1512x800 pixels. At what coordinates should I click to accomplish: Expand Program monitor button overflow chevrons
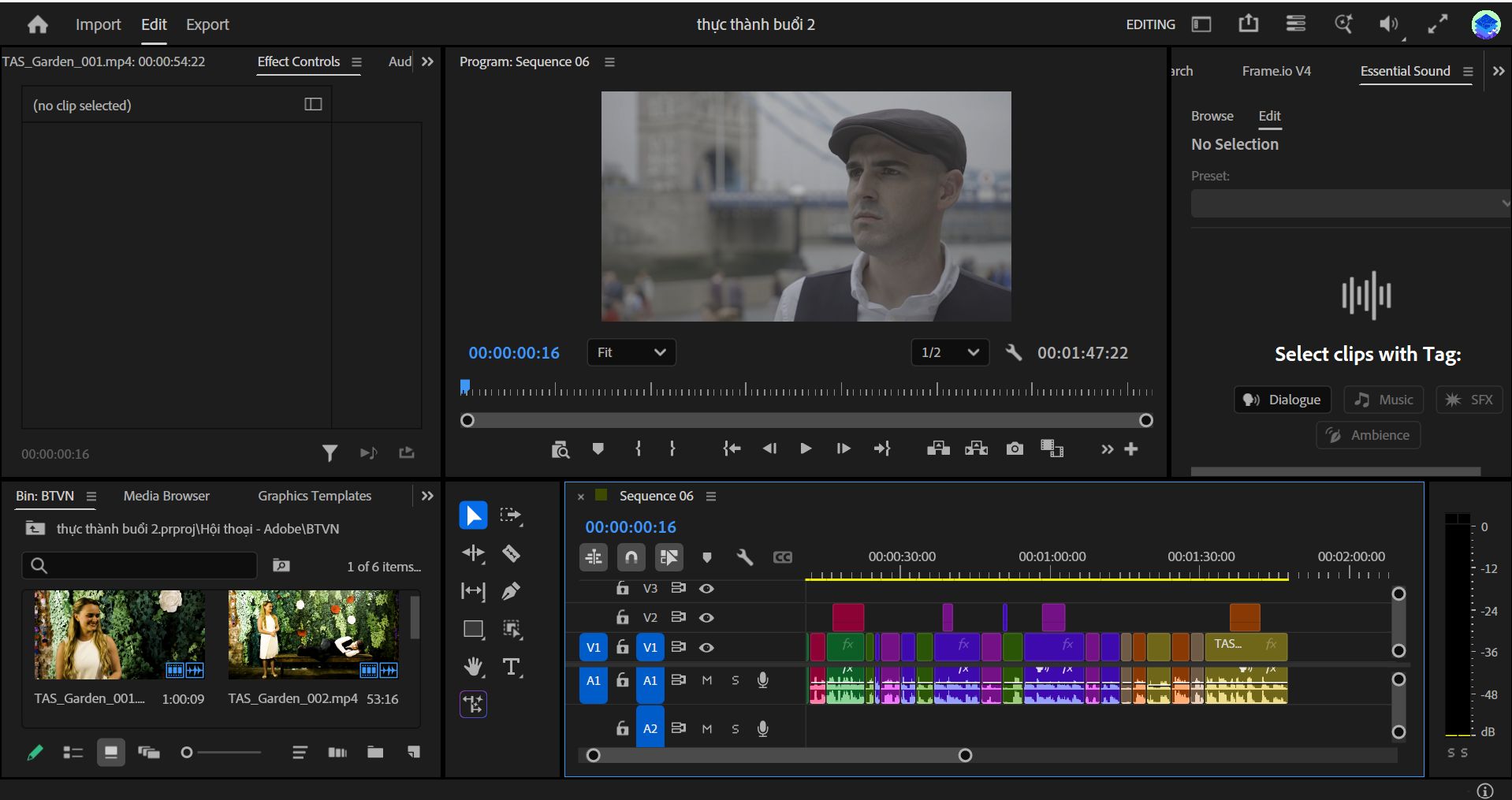click(1108, 448)
